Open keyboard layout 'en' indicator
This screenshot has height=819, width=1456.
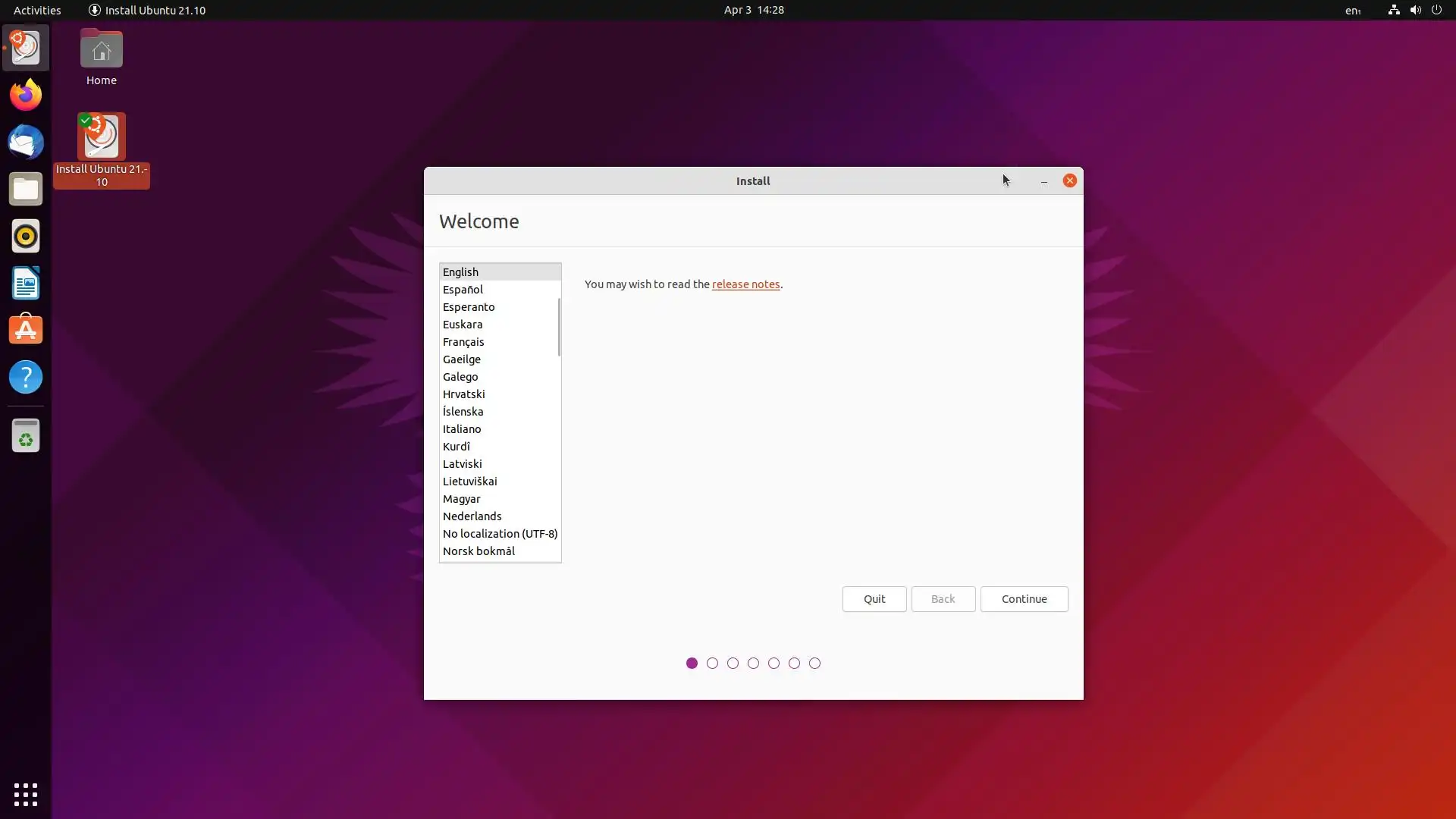click(x=1353, y=10)
